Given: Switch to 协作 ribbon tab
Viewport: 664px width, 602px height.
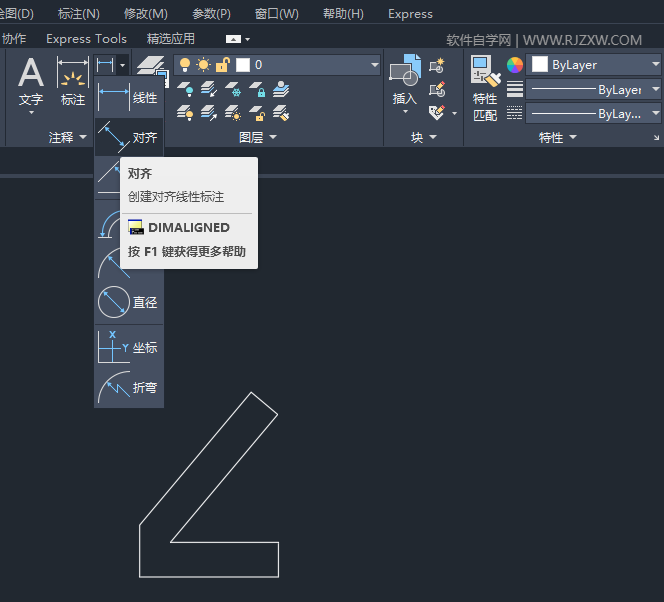Looking at the screenshot, I should pyautogui.click(x=14, y=39).
